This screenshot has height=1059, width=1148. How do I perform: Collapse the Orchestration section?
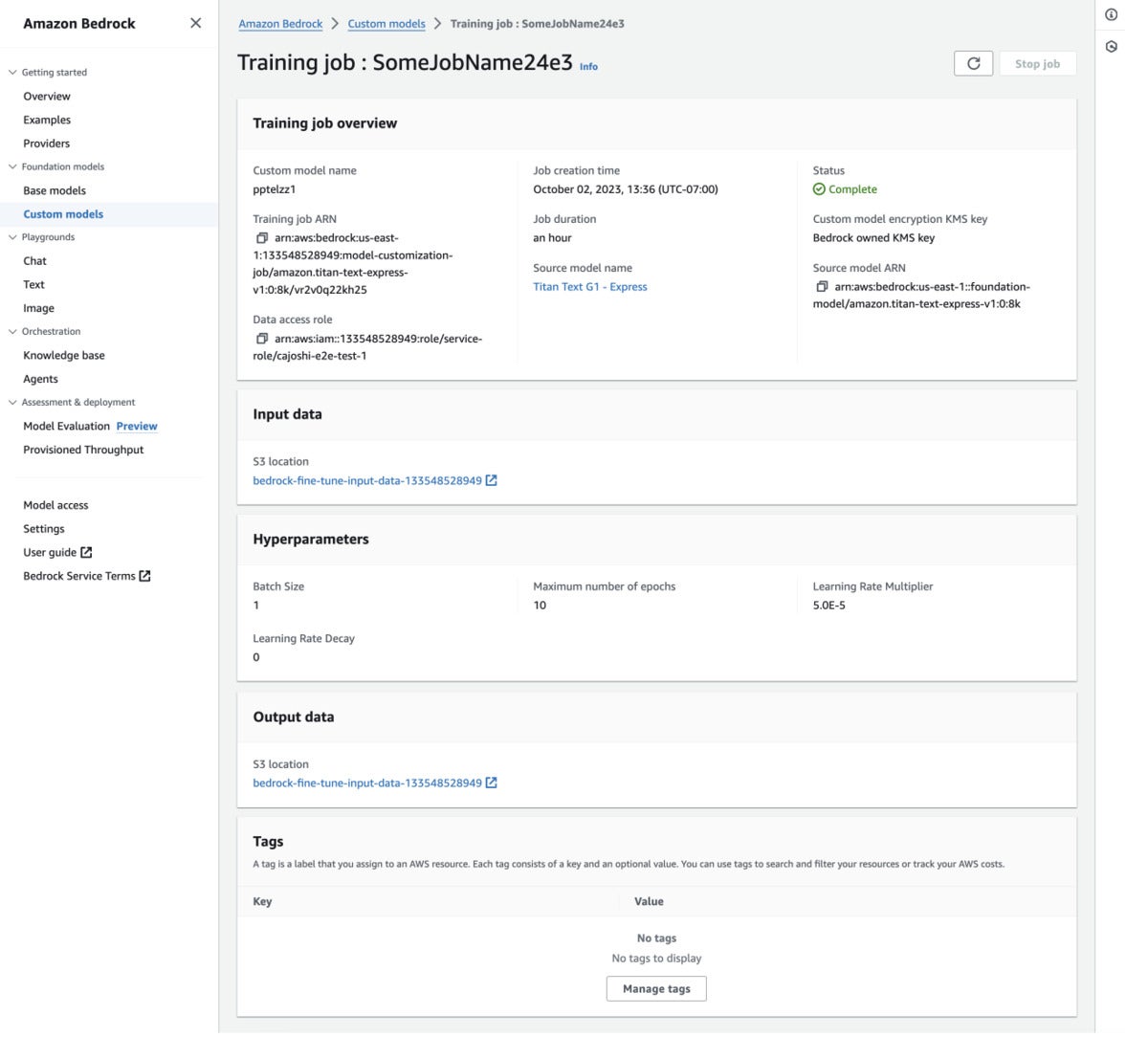[x=12, y=331]
